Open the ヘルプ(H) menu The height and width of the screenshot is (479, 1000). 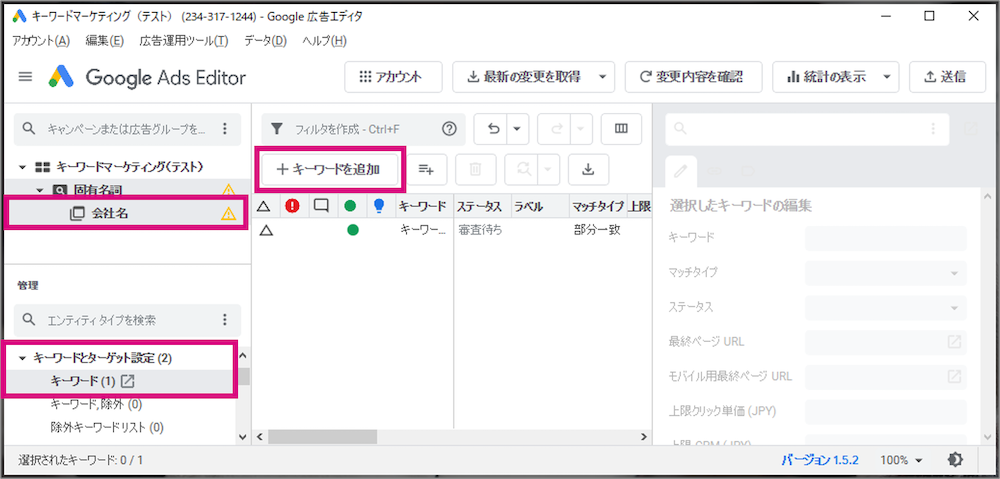pyautogui.click(x=324, y=41)
